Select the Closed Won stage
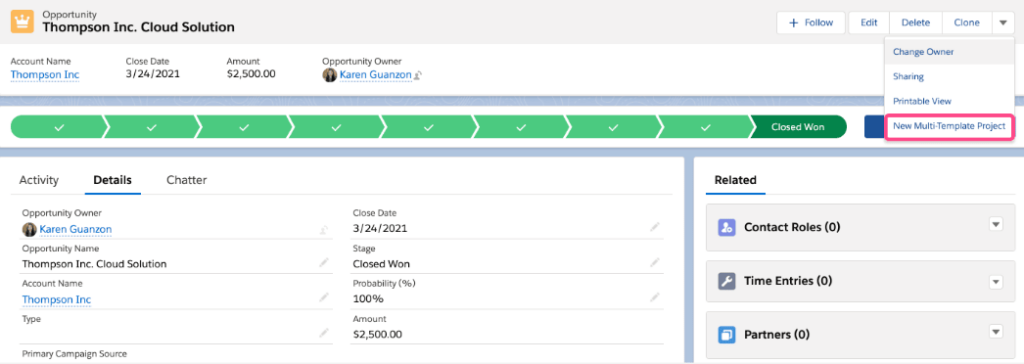Image resolution: width=1024 pixels, height=364 pixels. tap(797, 127)
